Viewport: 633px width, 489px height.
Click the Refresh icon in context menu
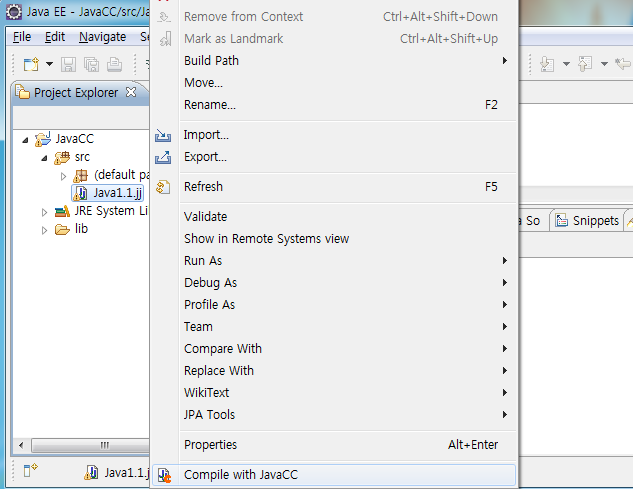pos(163,187)
